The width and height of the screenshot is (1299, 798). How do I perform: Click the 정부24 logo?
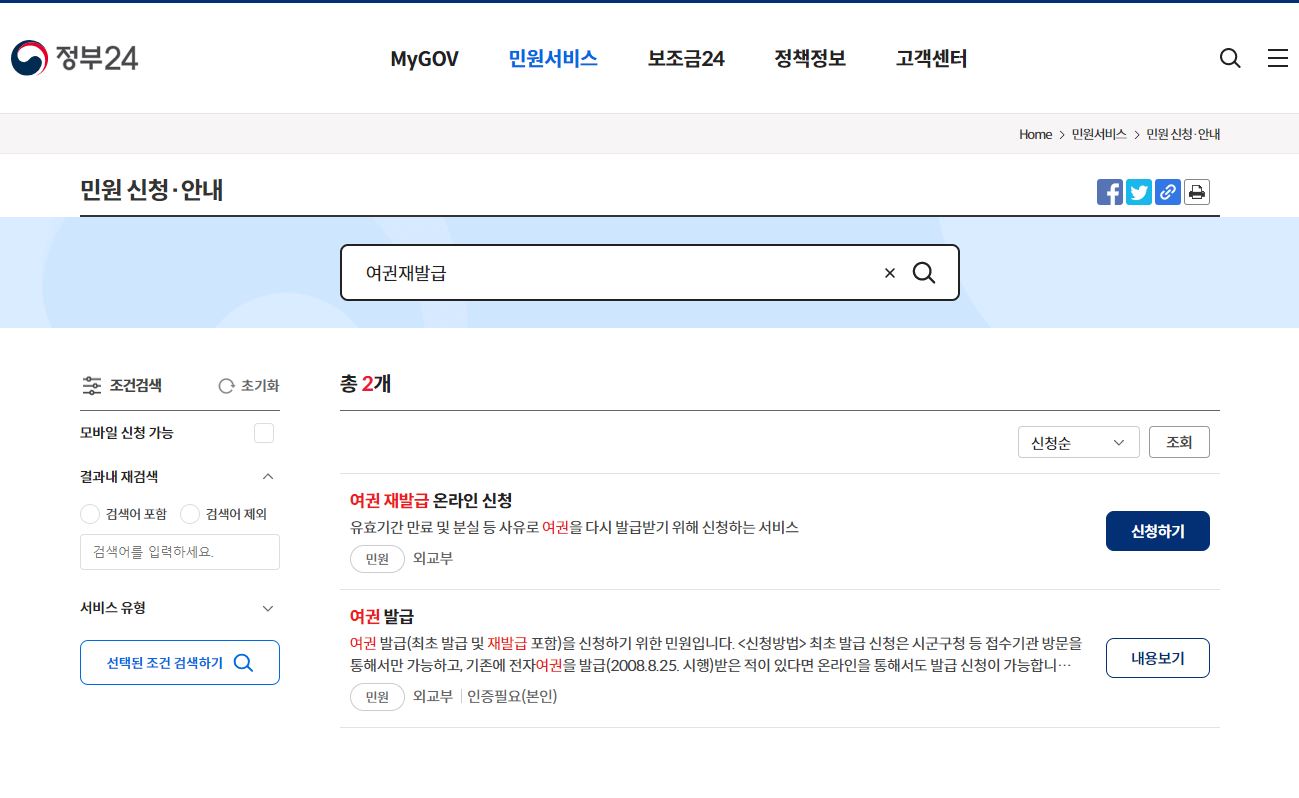pos(73,58)
